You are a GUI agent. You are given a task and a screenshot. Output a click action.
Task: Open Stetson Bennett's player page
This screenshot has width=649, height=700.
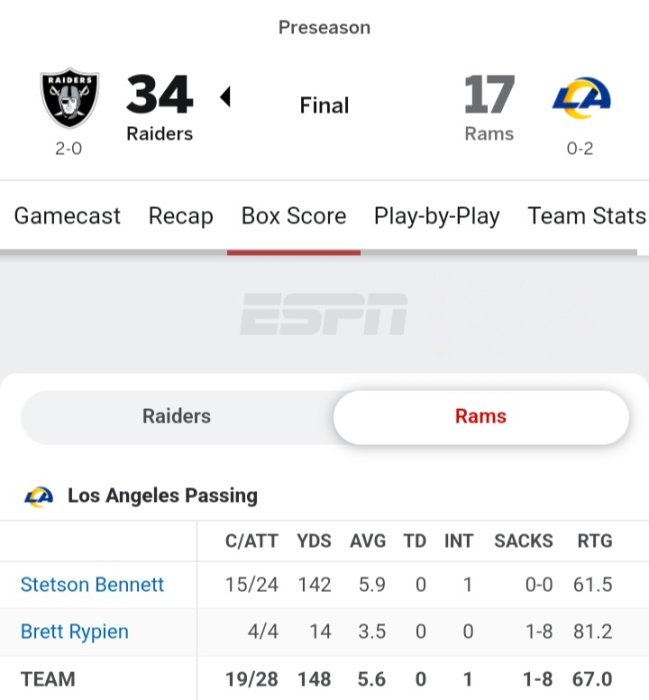92,585
